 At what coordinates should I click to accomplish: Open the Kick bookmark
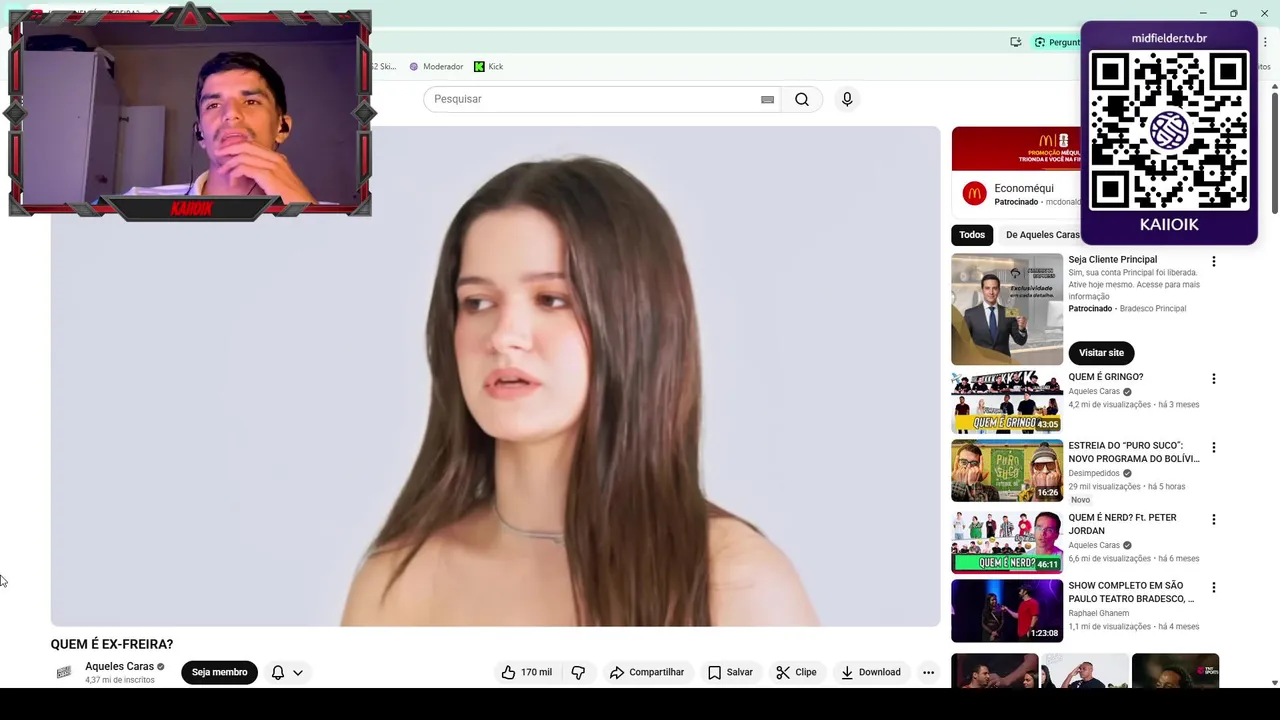489,66
